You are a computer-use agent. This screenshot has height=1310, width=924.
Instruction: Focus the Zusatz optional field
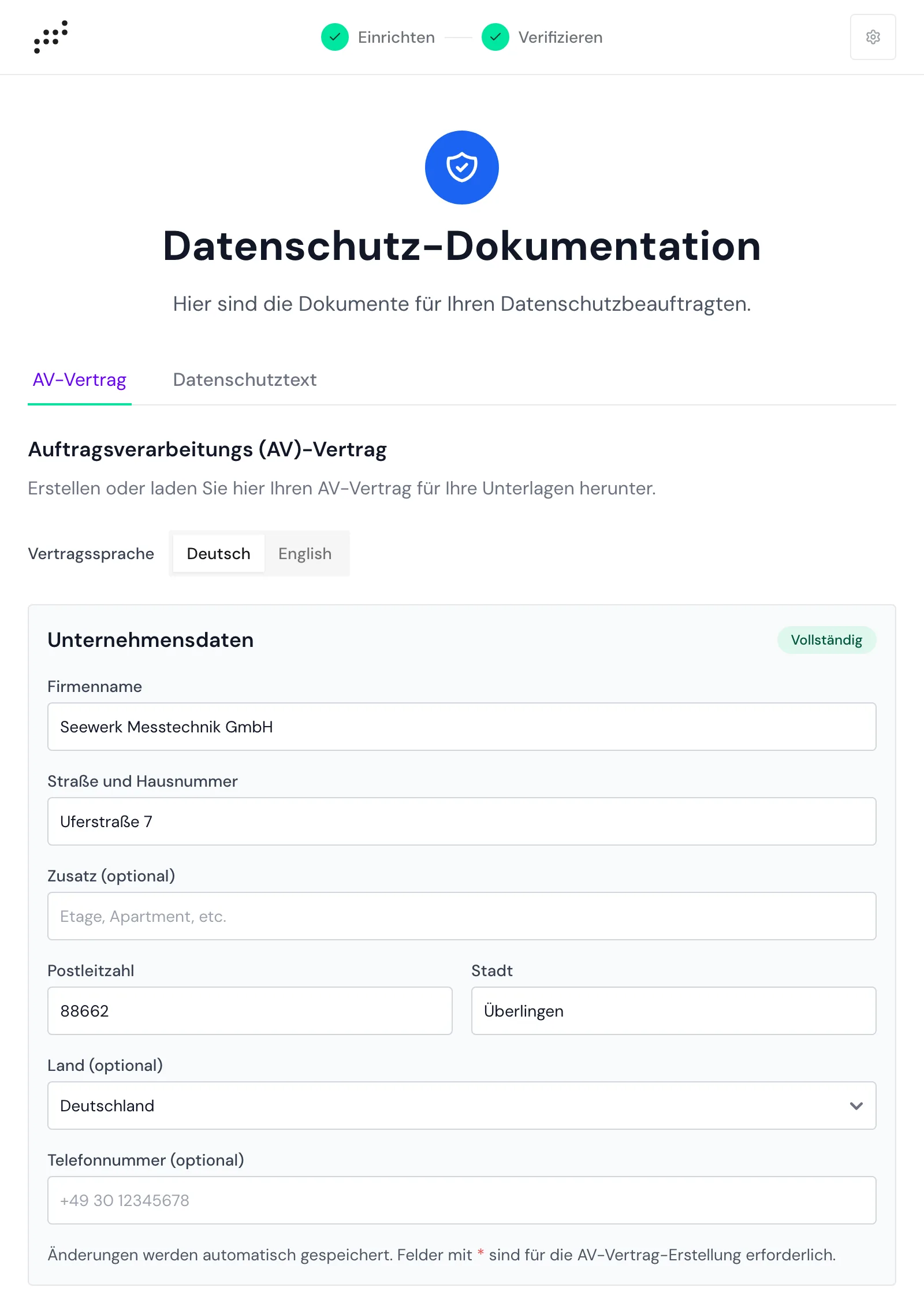click(x=462, y=916)
